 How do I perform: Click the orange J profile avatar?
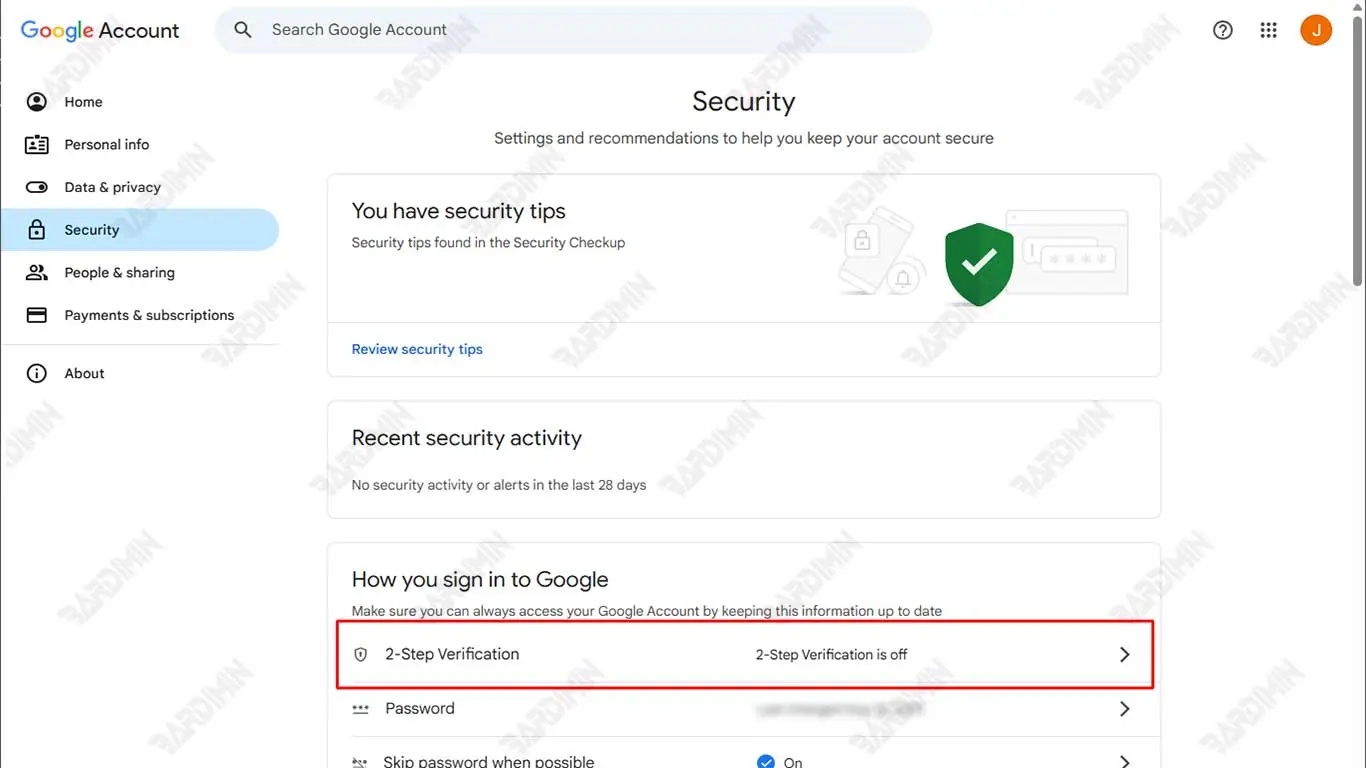tap(1315, 30)
